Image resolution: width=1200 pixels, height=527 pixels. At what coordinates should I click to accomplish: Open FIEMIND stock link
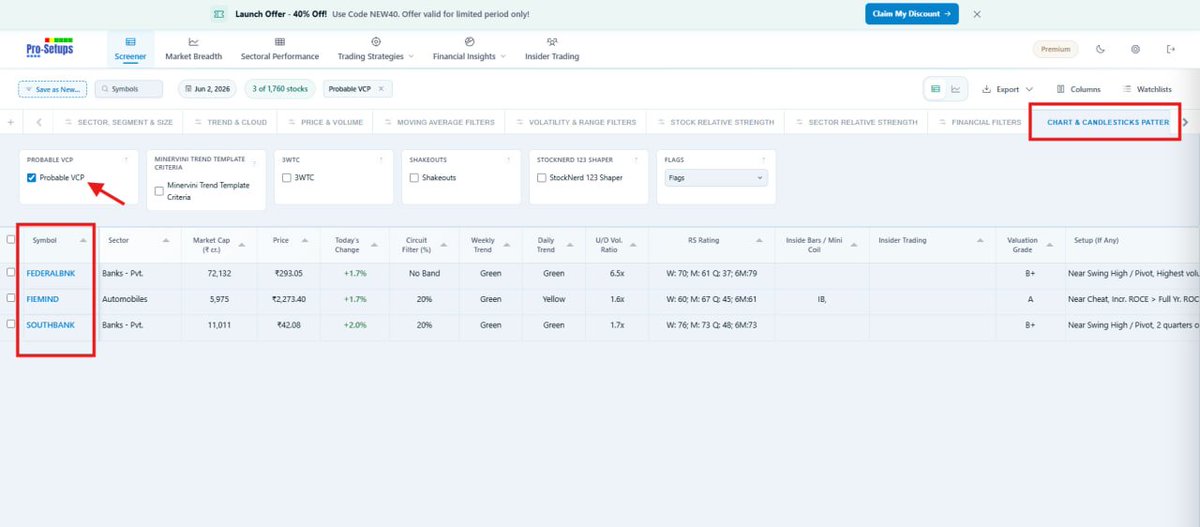coord(42,298)
